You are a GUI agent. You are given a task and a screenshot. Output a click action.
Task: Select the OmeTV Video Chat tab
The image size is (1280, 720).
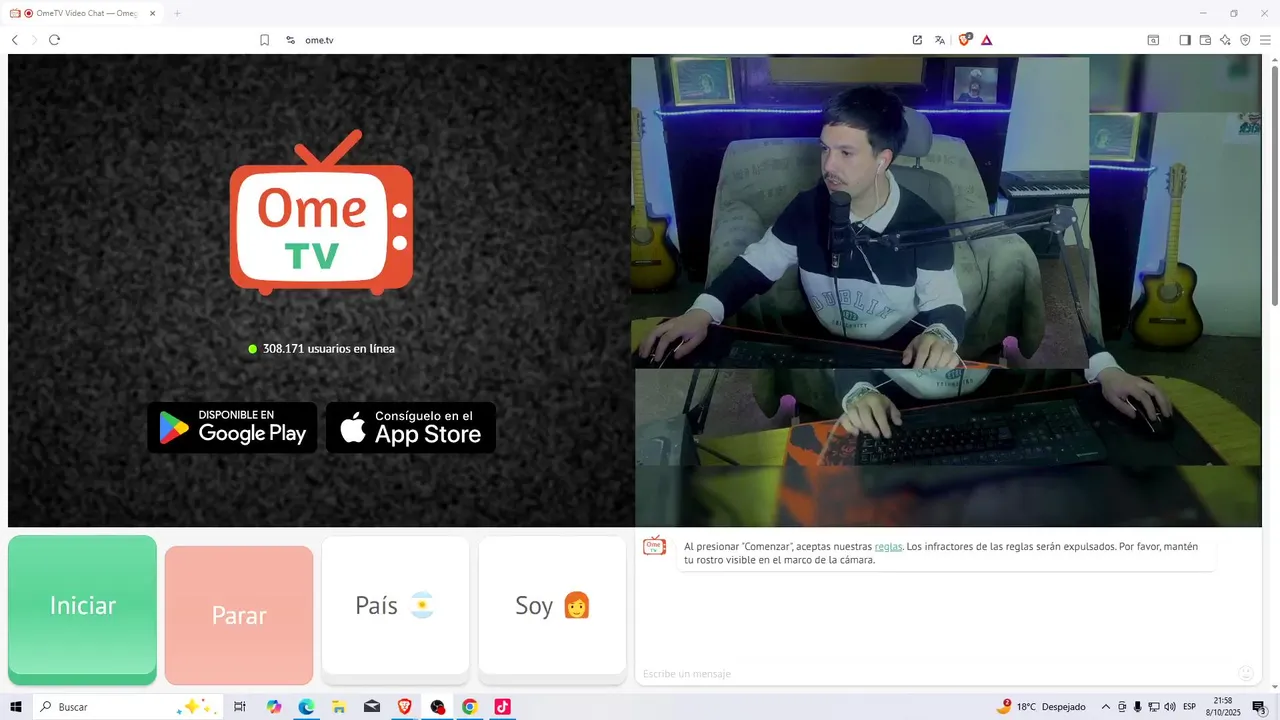click(x=84, y=13)
